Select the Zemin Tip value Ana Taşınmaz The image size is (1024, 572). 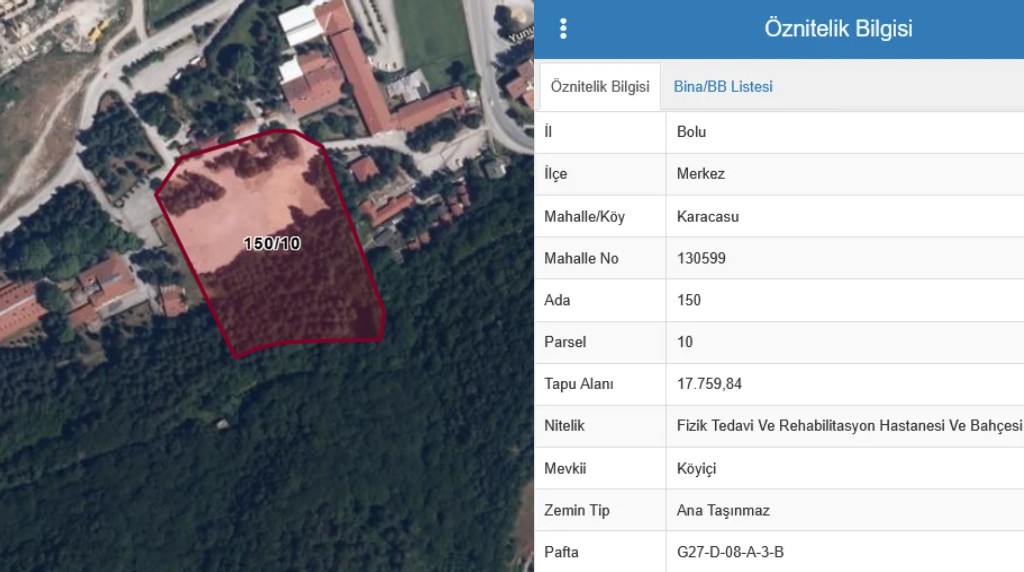coord(723,510)
